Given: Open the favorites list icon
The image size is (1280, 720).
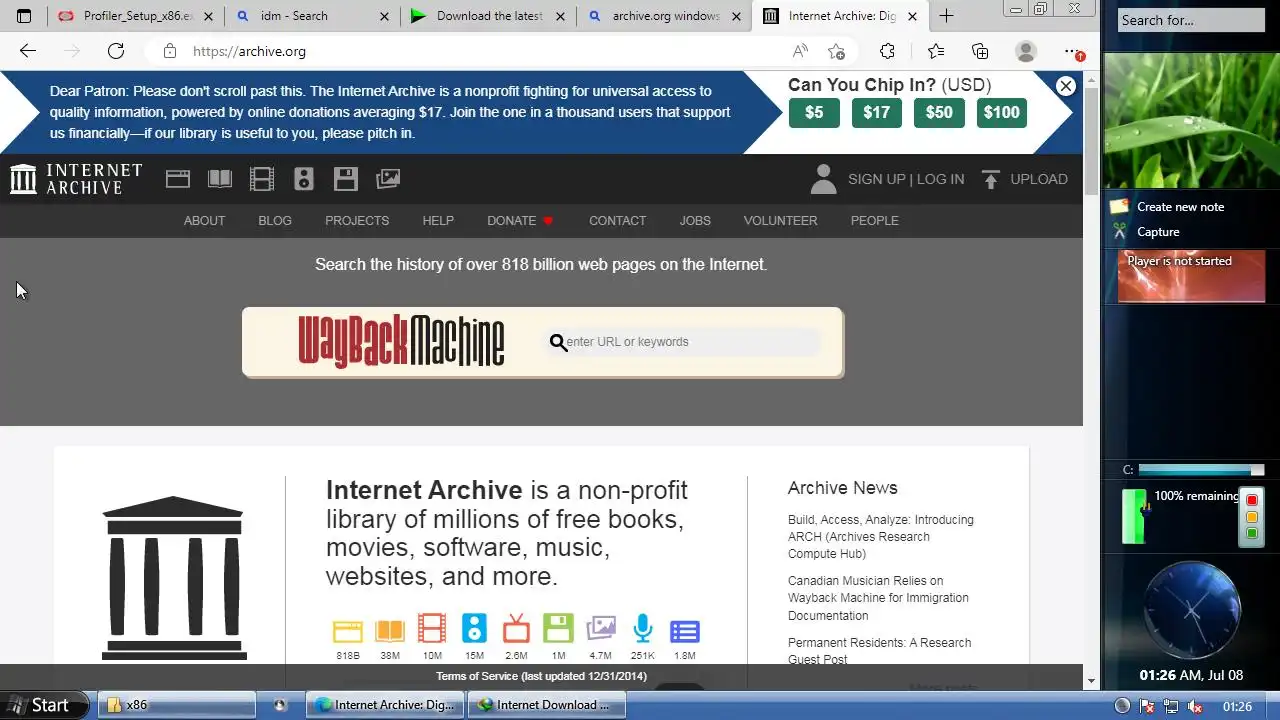Looking at the screenshot, I should pyautogui.click(x=936, y=51).
